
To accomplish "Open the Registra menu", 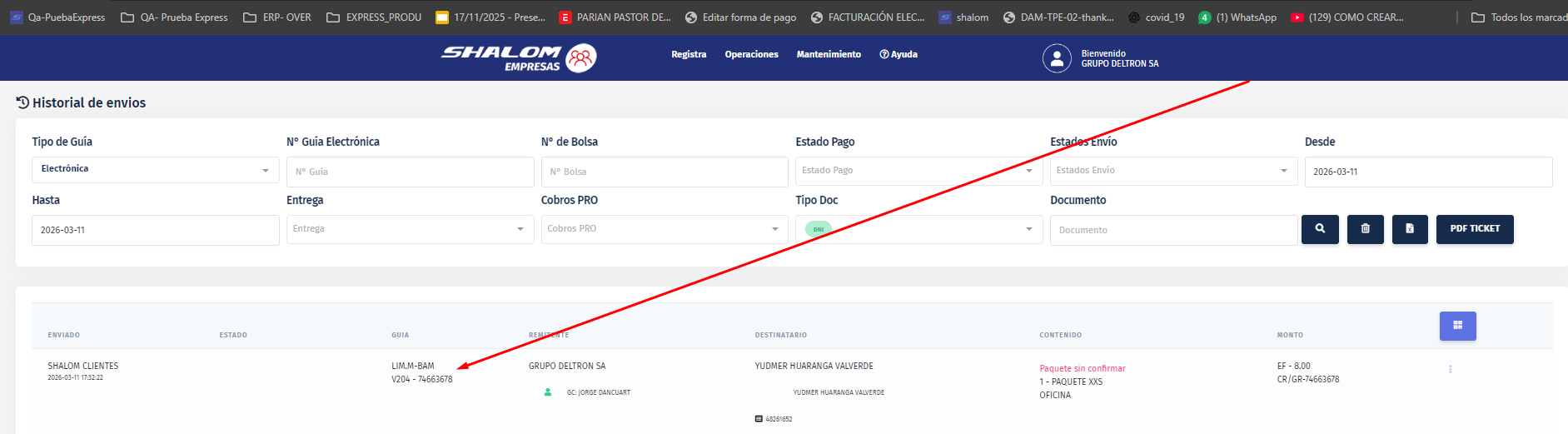I will [x=689, y=54].
